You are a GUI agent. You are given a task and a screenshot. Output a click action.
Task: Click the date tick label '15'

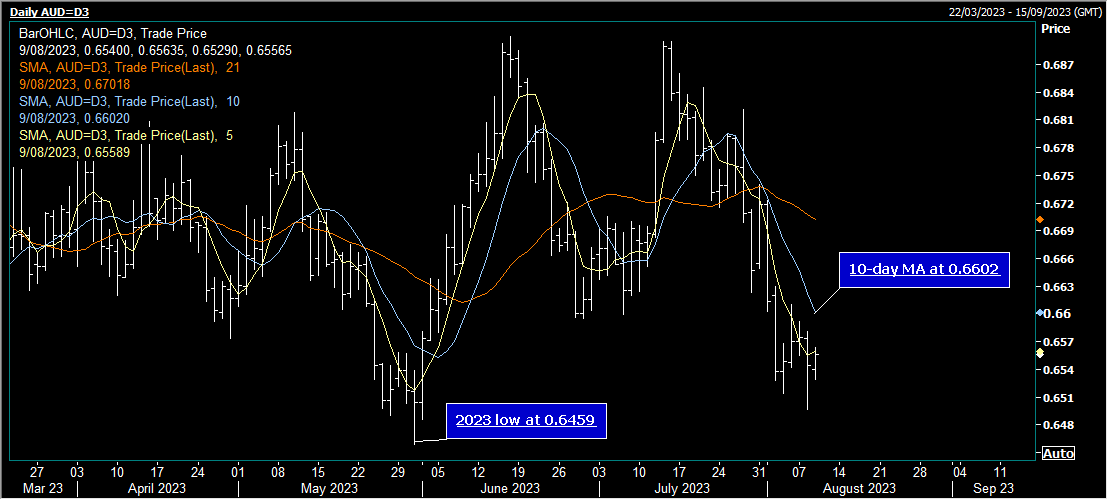pyautogui.click(x=319, y=472)
